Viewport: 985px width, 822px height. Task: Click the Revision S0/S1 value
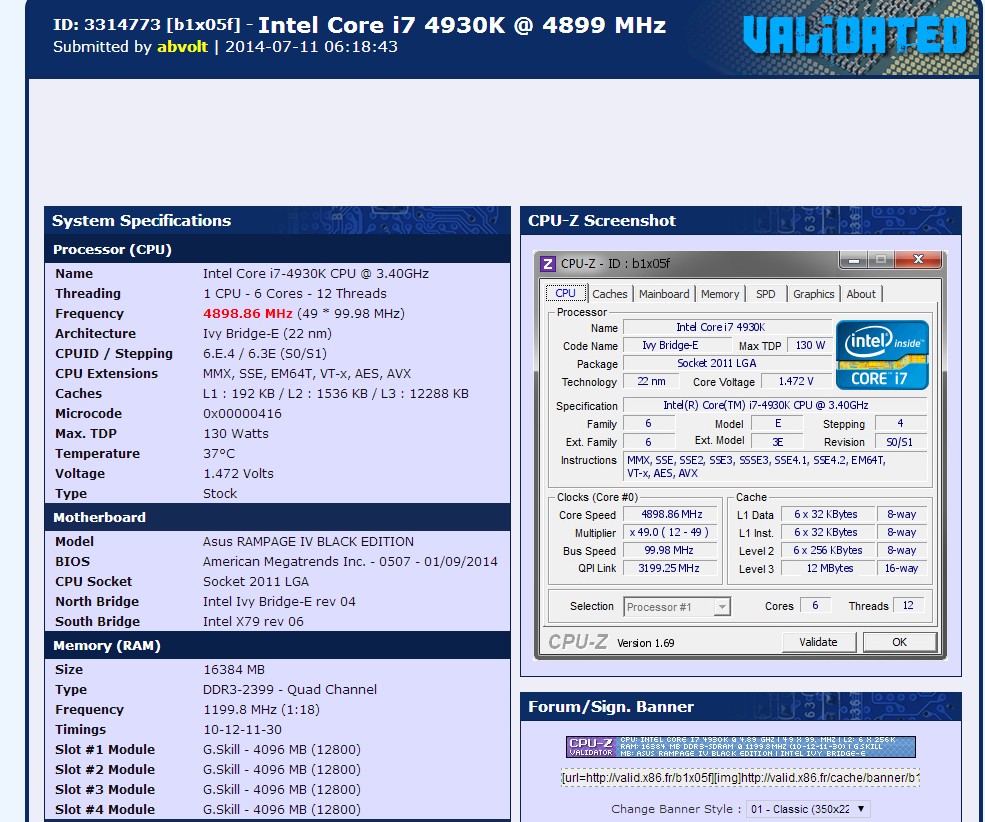[x=900, y=442]
